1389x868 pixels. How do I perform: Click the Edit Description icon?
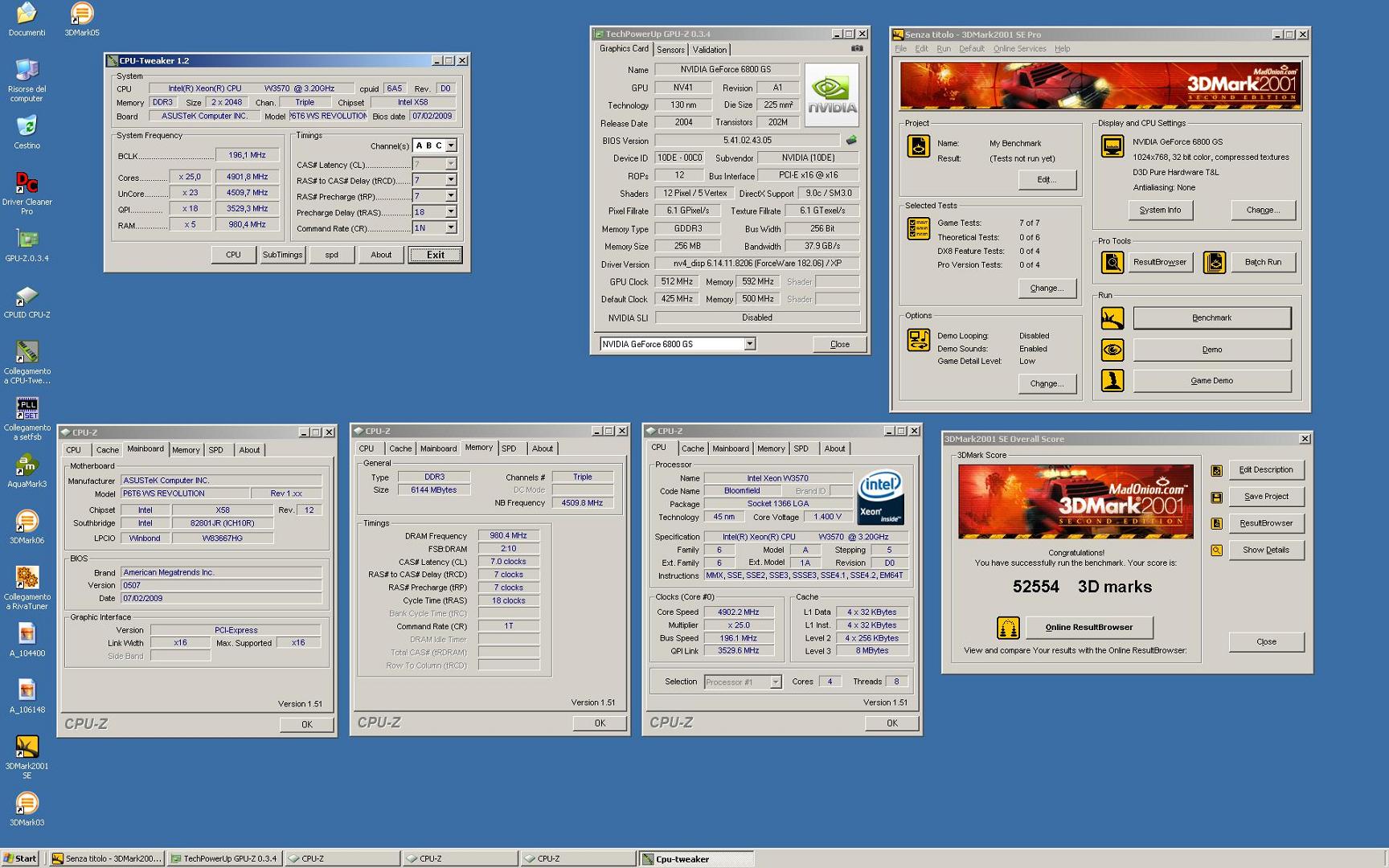1217,470
